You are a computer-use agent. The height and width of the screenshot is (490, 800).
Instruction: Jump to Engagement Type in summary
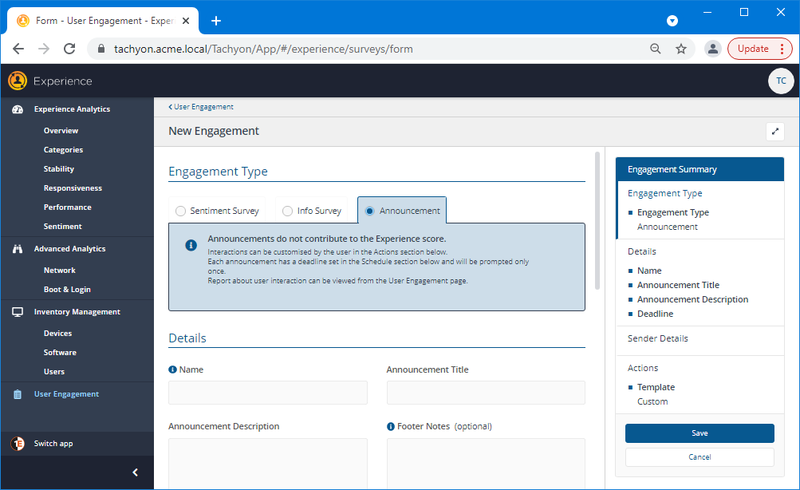coord(665,193)
